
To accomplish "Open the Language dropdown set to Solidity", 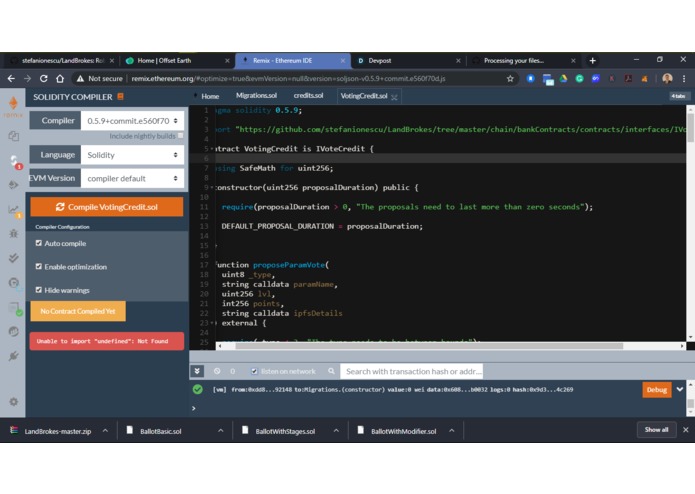I will tap(132, 155).
